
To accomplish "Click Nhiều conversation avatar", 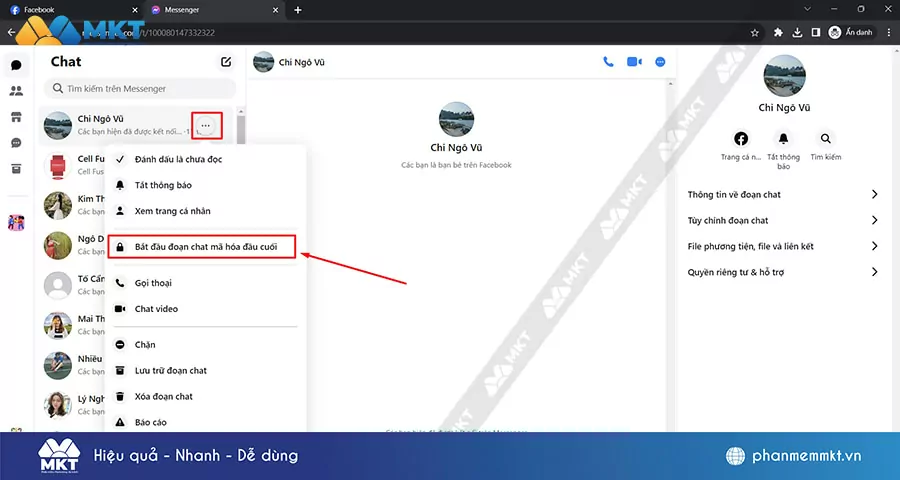I will [57, 365].
